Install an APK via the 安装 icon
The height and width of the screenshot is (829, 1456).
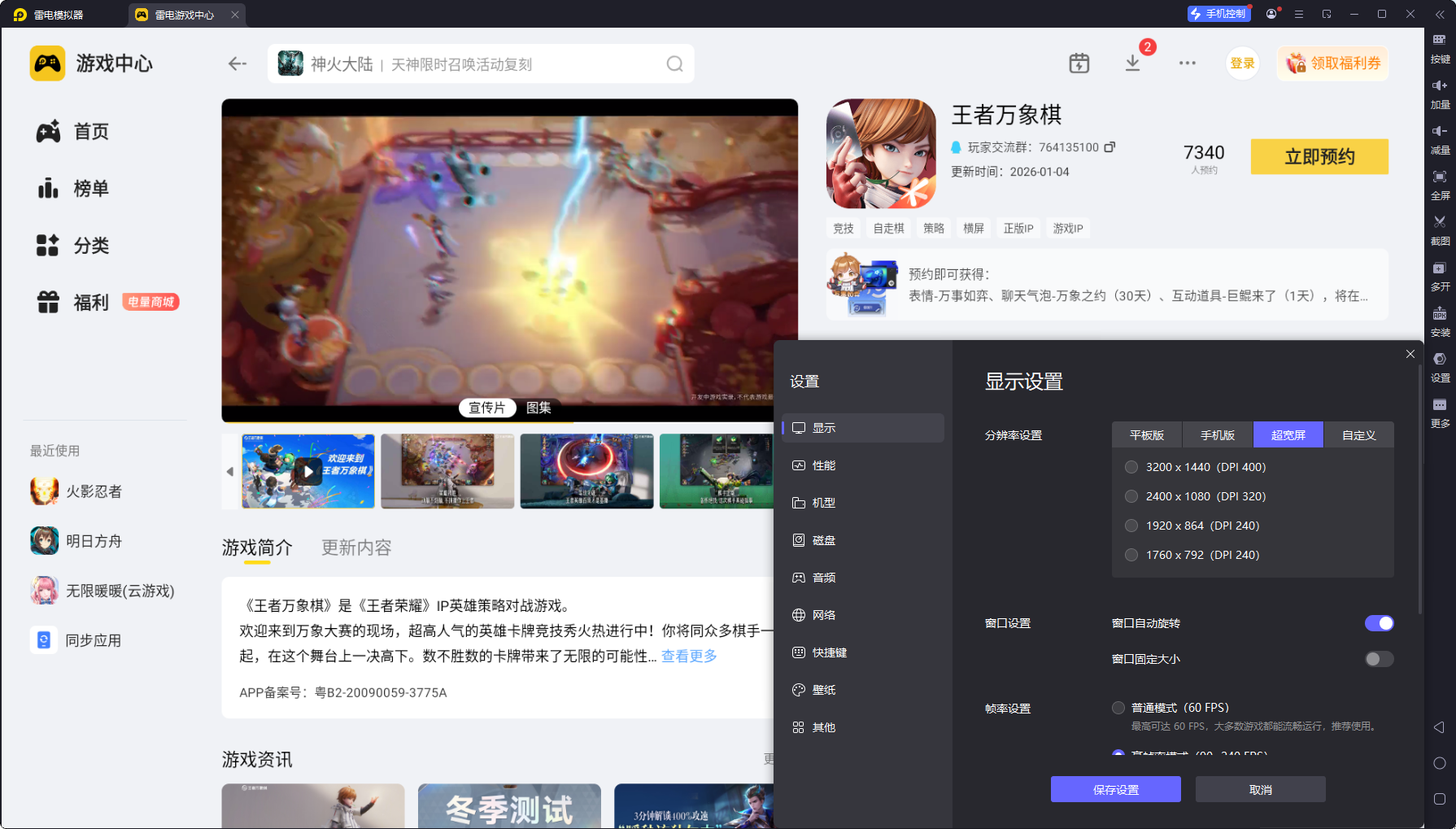(x=1440, y=322)
